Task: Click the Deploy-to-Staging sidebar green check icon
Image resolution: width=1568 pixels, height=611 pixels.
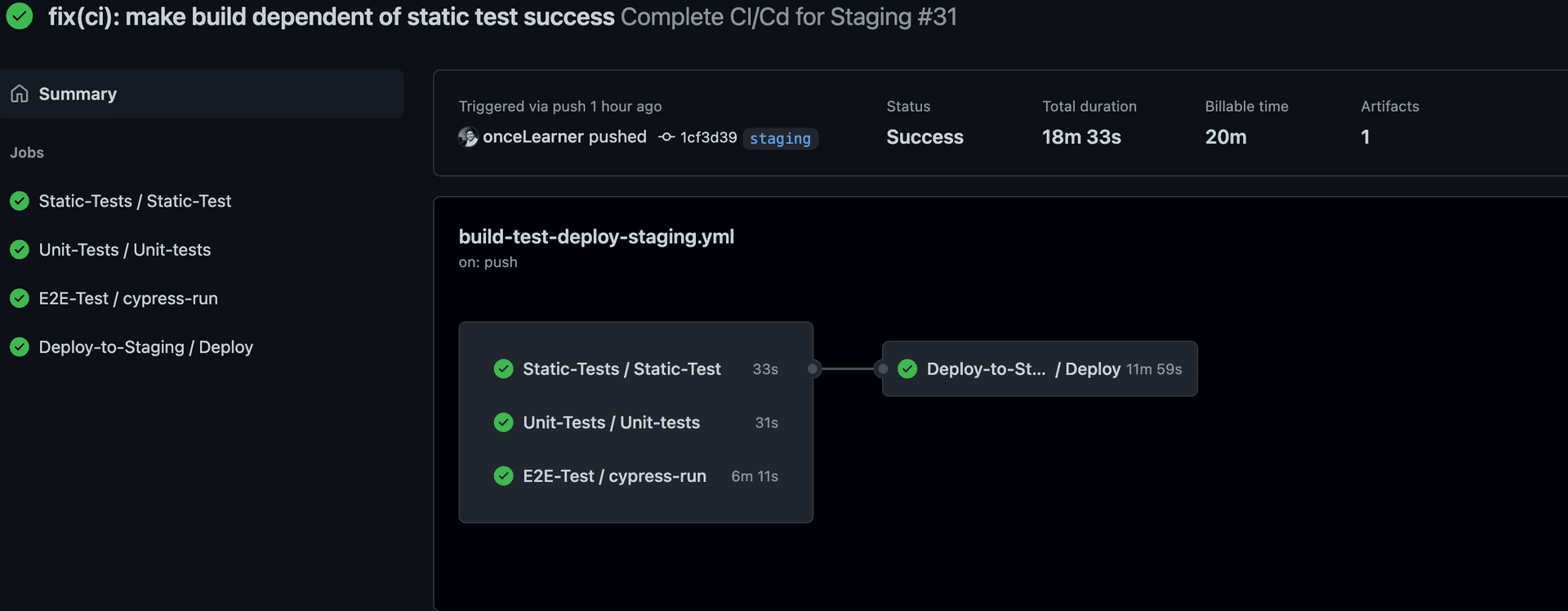Action: click(x=20, y=347)
